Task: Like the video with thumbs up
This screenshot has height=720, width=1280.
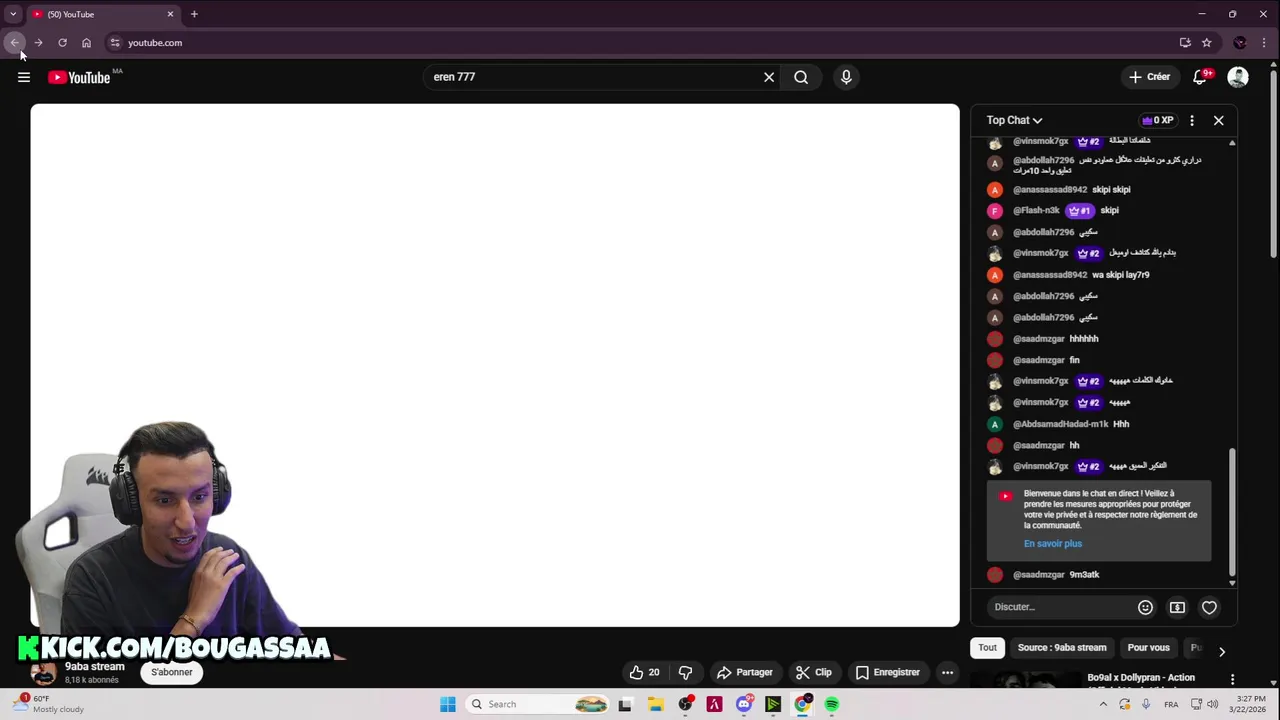Action: (x=644, y=672)
